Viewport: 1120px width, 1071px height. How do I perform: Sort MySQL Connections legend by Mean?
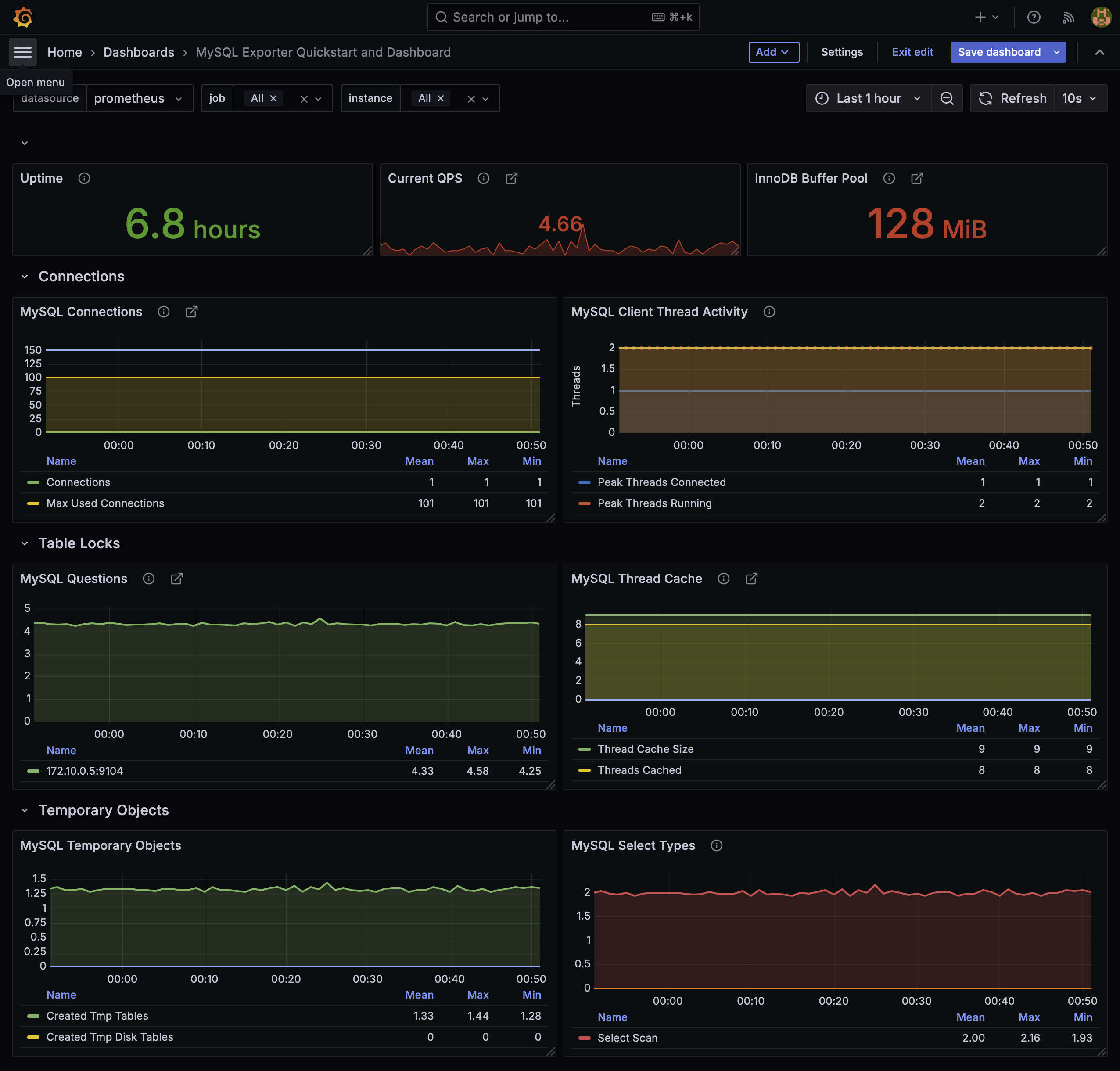tap(419, 461)
